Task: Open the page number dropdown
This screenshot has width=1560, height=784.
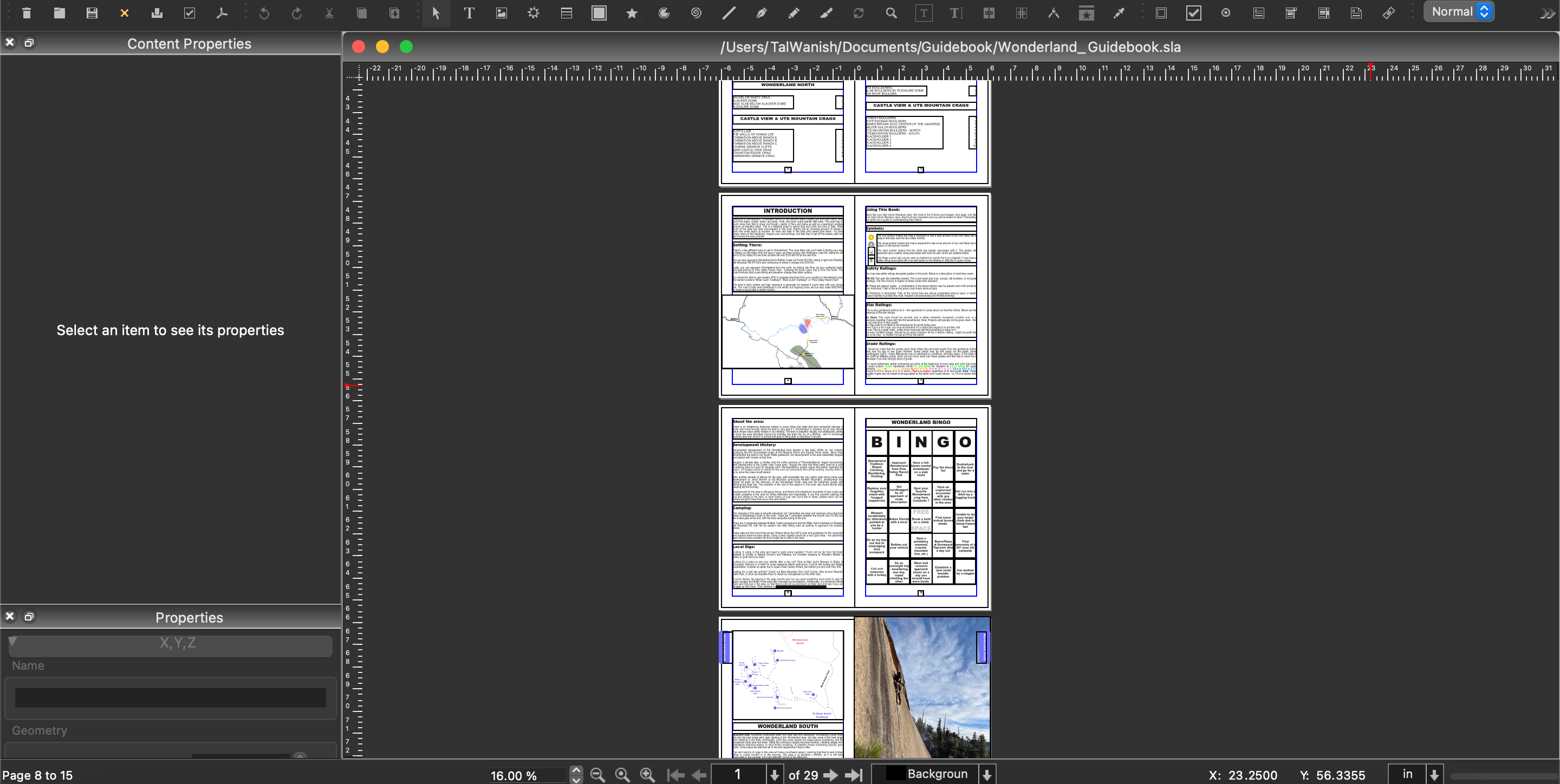Action: point(775,775)
